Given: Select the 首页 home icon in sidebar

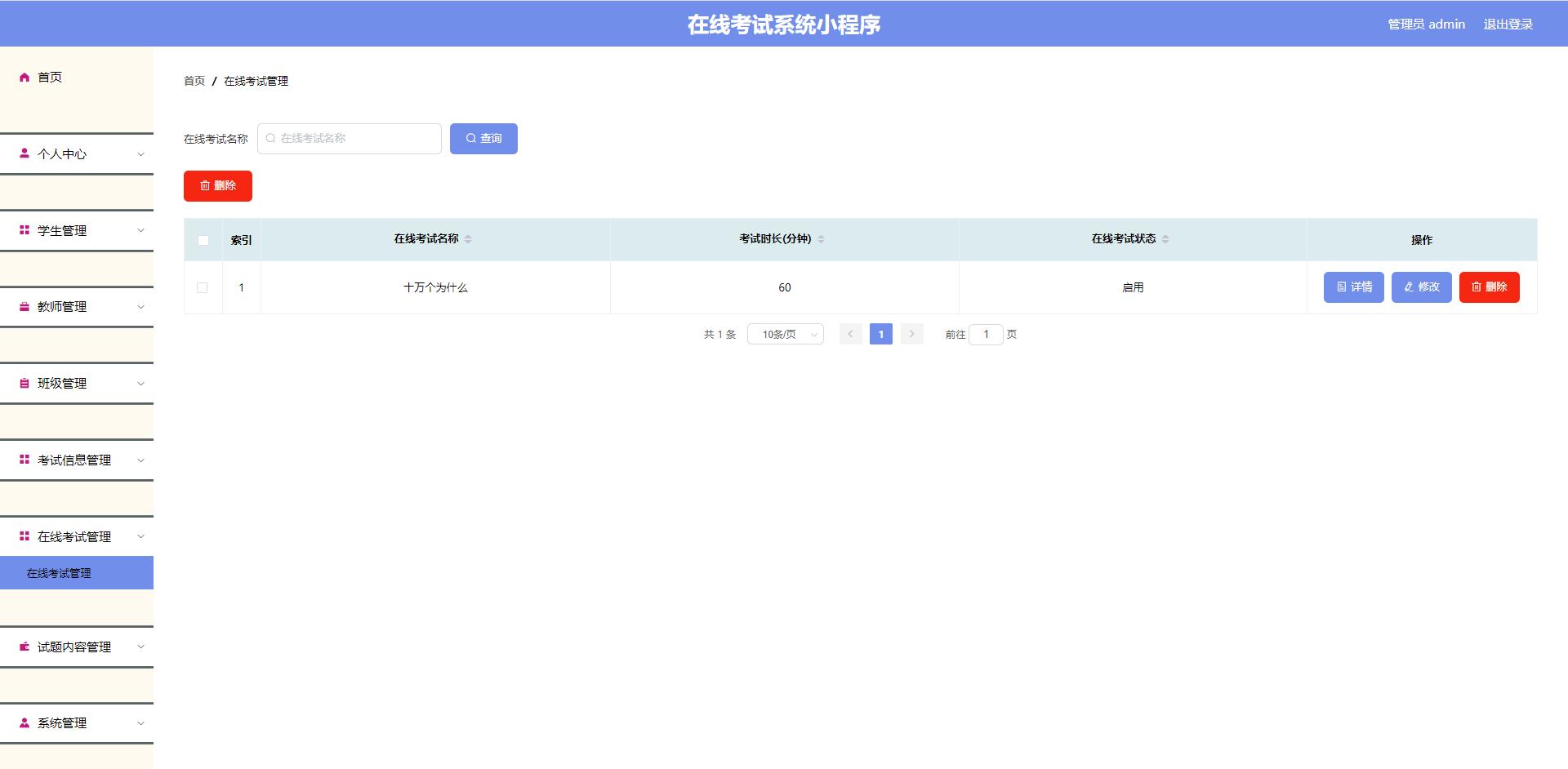Looking at the screenshot, I should (x=24, y=77).
